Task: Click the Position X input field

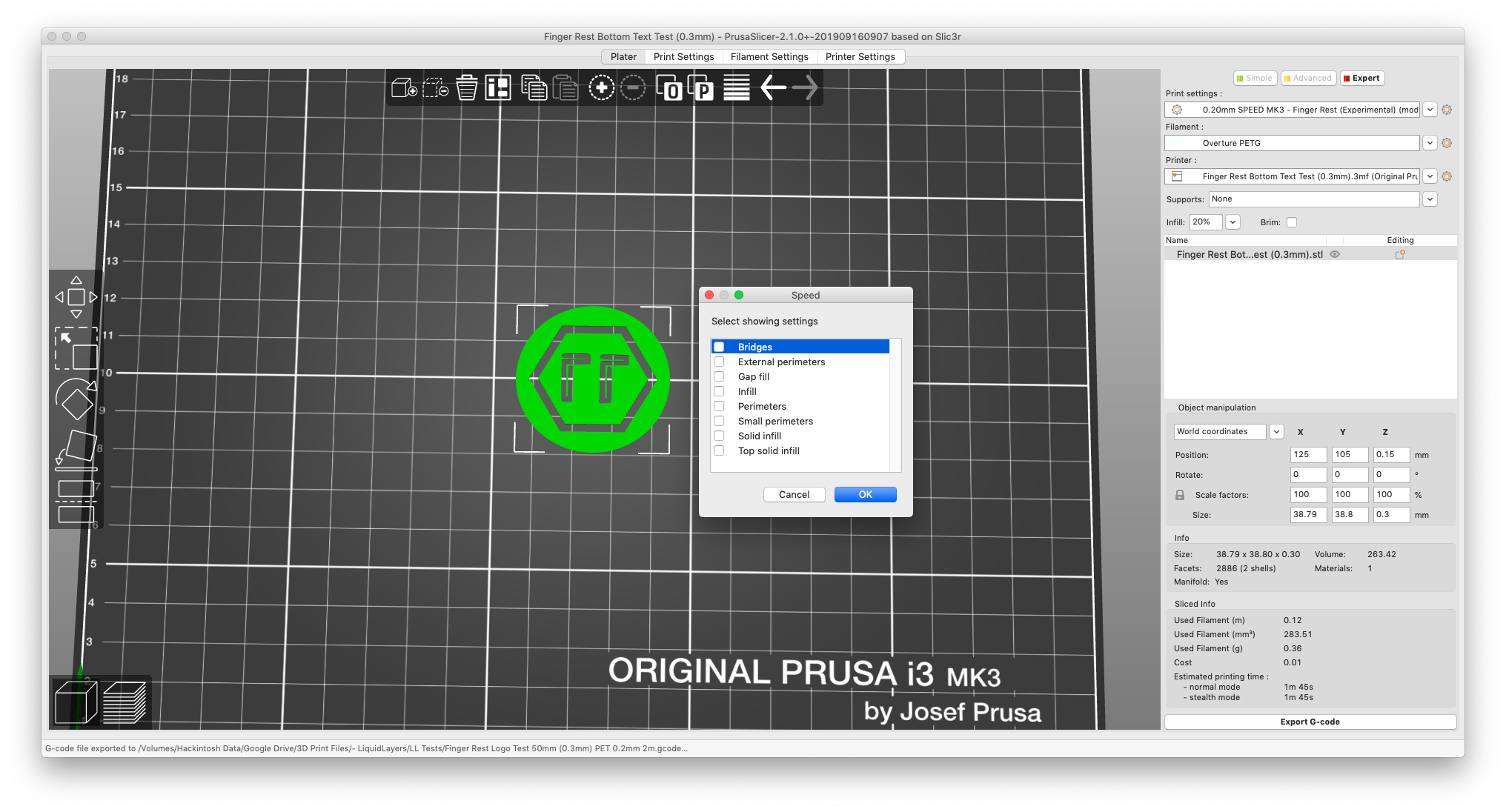Action: click(x=1308, y=455)
